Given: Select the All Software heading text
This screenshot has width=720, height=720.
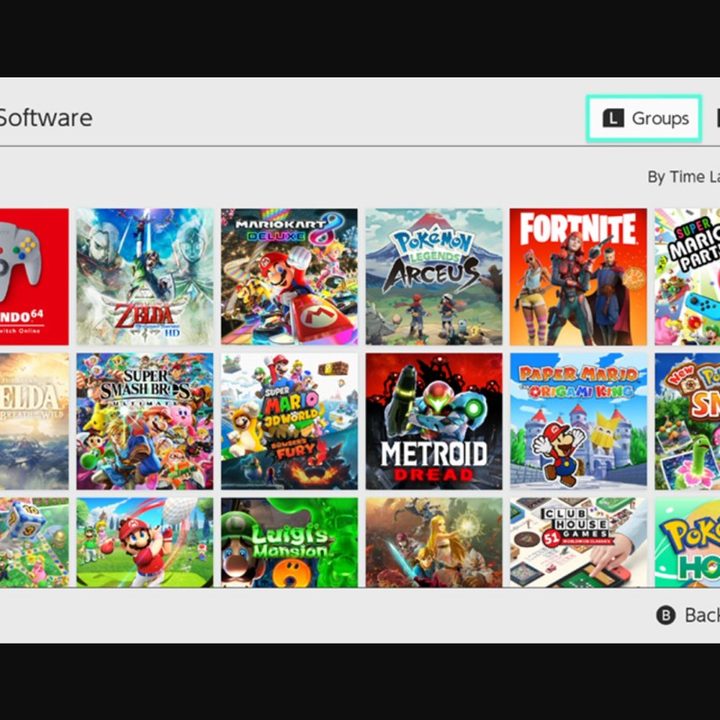Looking at the screenshot, I should tap(46, 118).
